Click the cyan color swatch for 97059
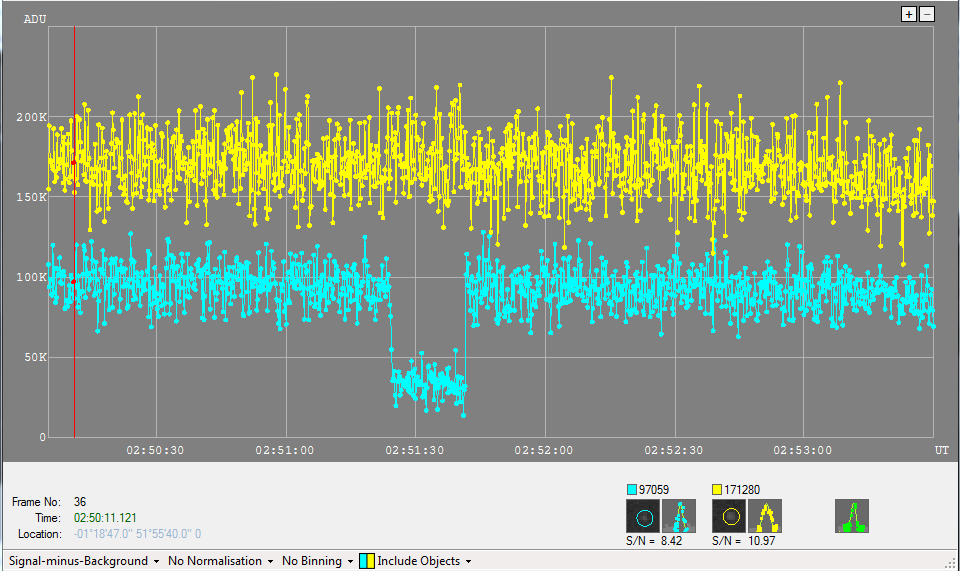Screen dimensions: 960x571 point(632,490)
